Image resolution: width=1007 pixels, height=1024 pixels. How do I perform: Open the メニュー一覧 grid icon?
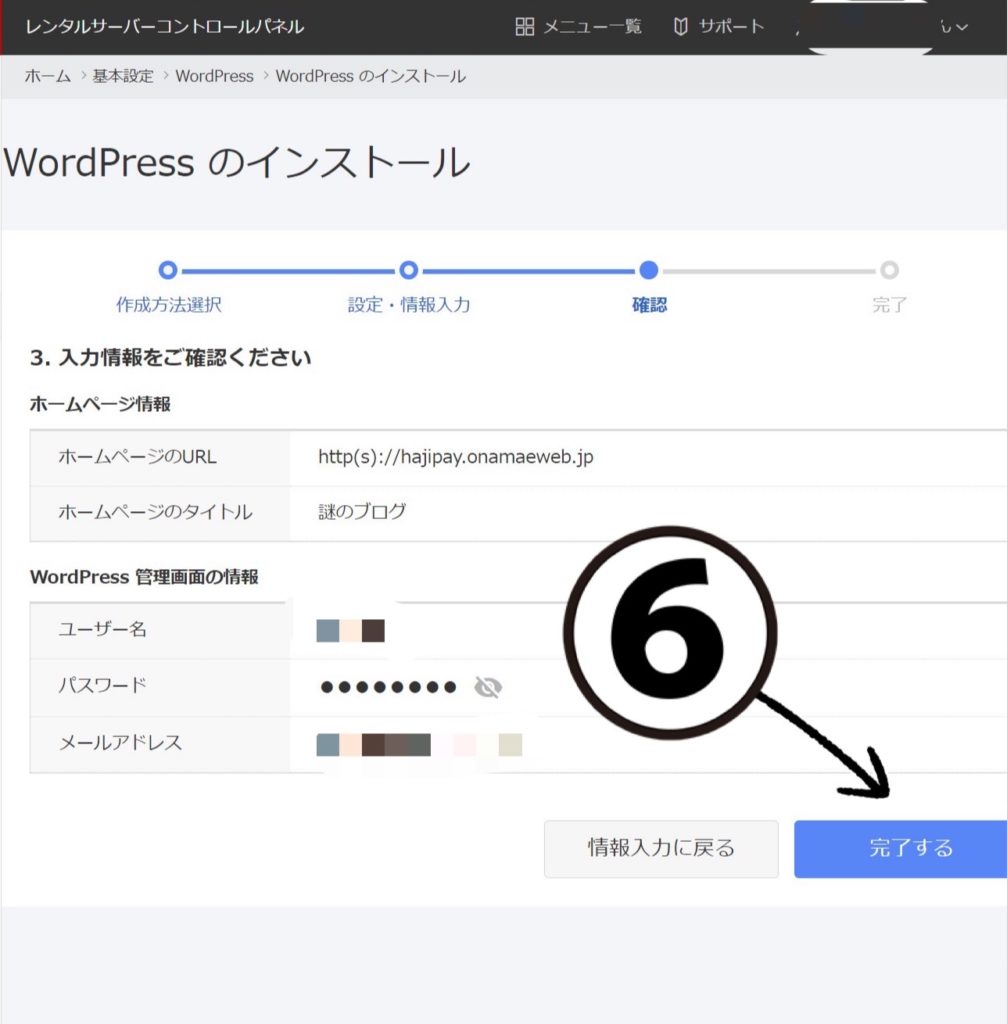click(x=524, y=27)
